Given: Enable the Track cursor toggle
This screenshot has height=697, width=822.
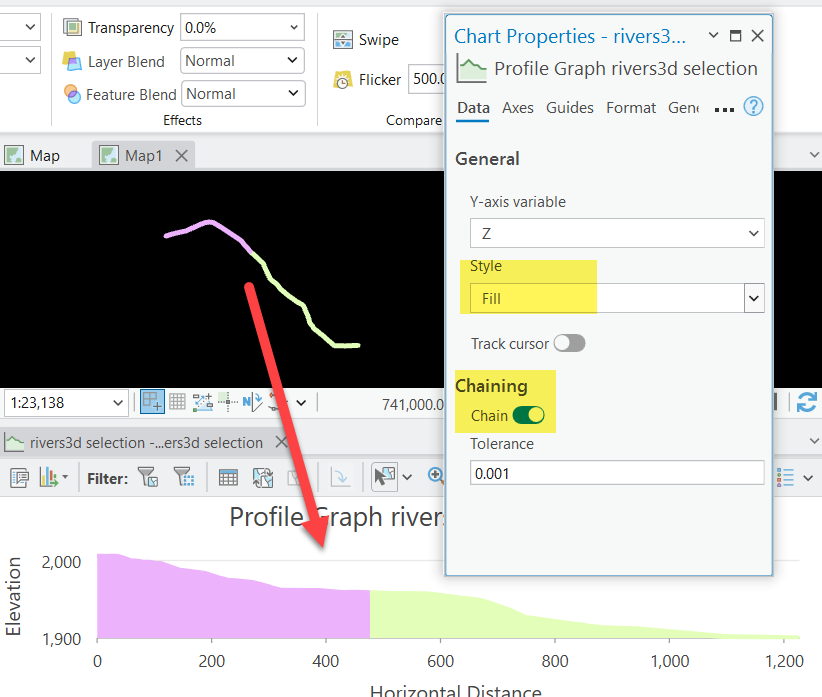Looking at the screenshot, I should 569,343.
